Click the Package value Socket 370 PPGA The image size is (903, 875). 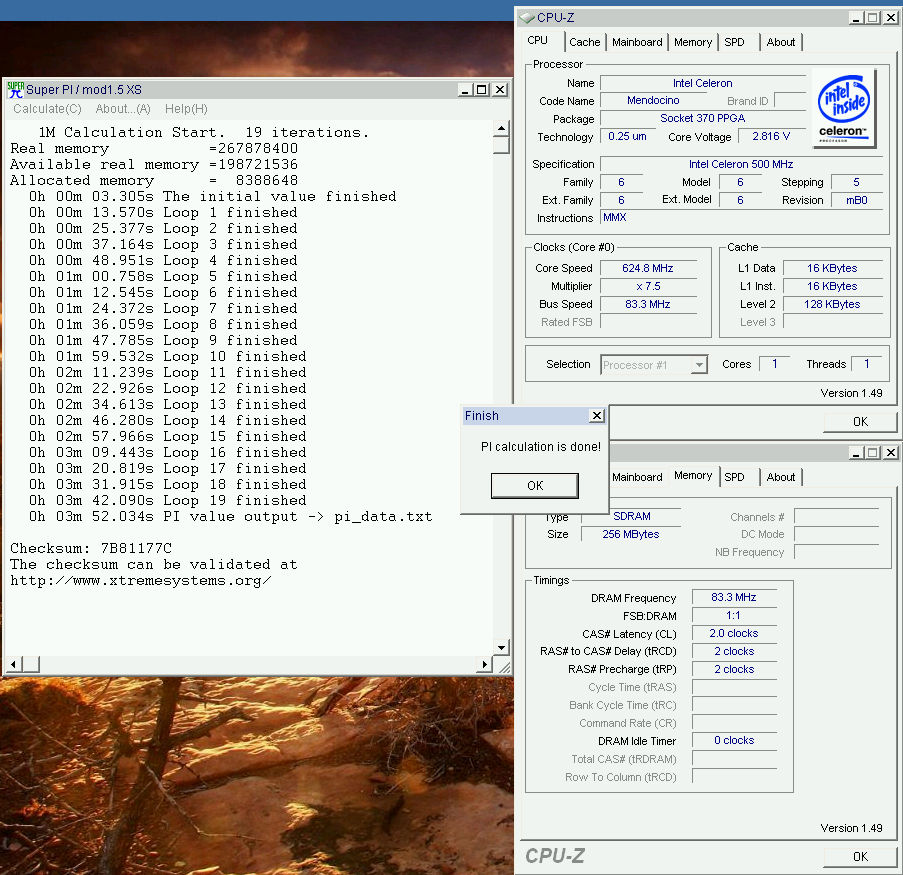click(703, 119)
